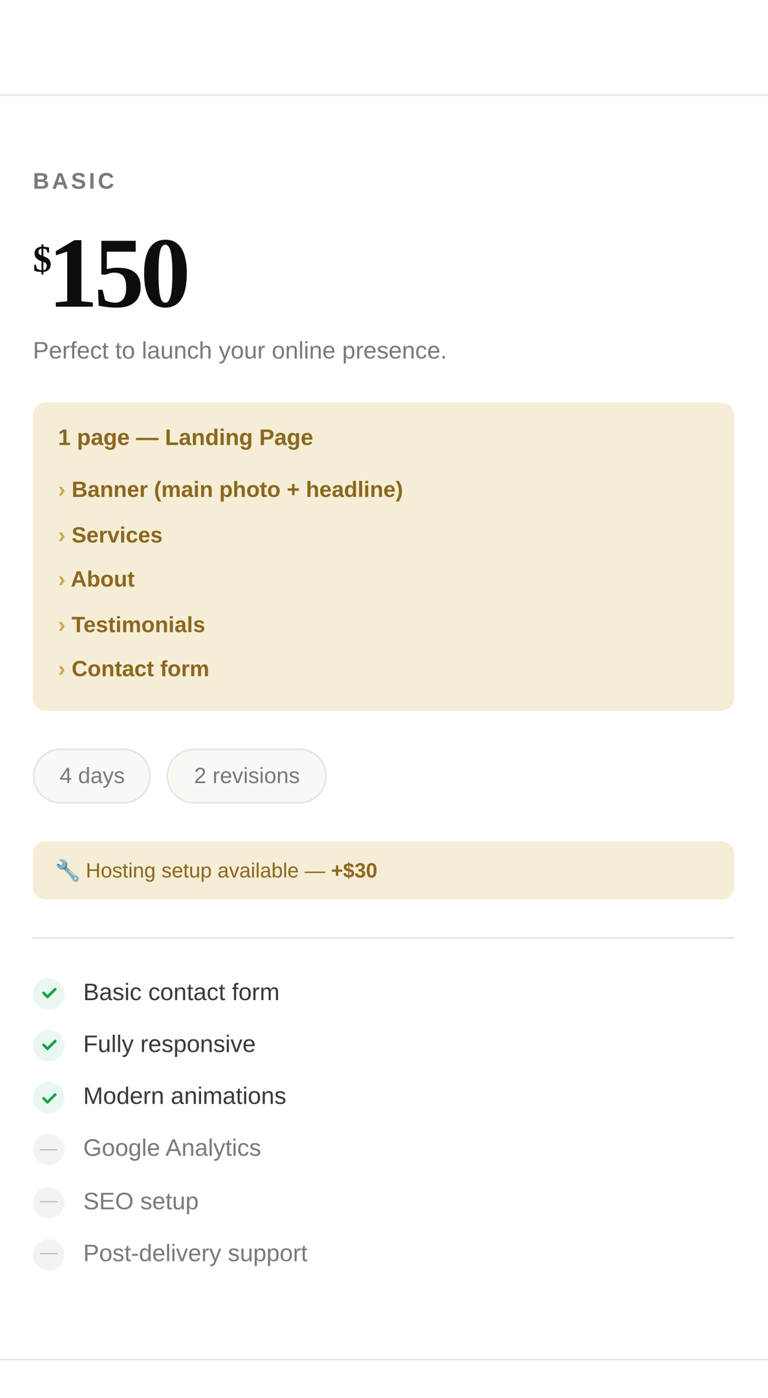The width and height of the screenshot is (768, 1398).
Task: Click the 1 page — Landing Page heading
Action: point(185,437)
